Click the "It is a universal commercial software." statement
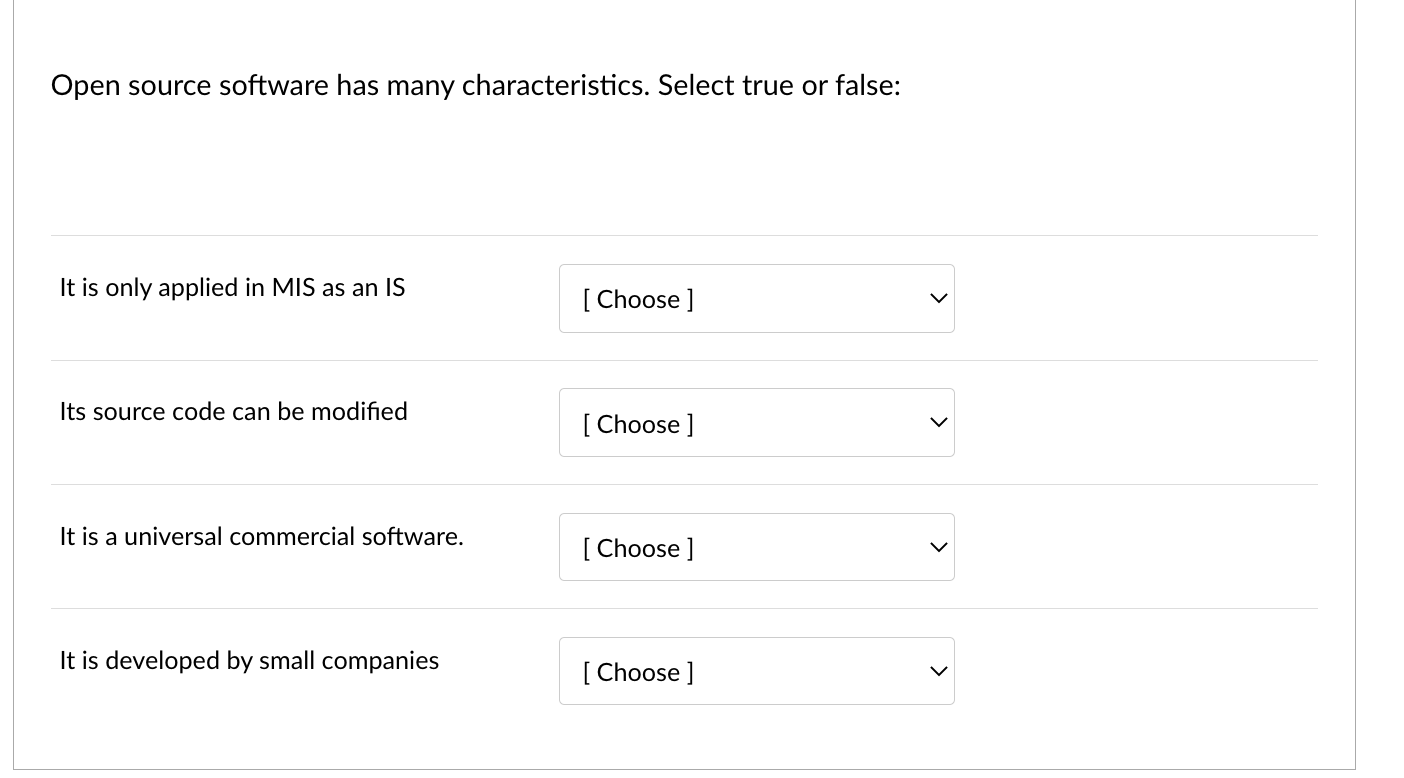Screen dimensions: 1404x778 (261, 537)
